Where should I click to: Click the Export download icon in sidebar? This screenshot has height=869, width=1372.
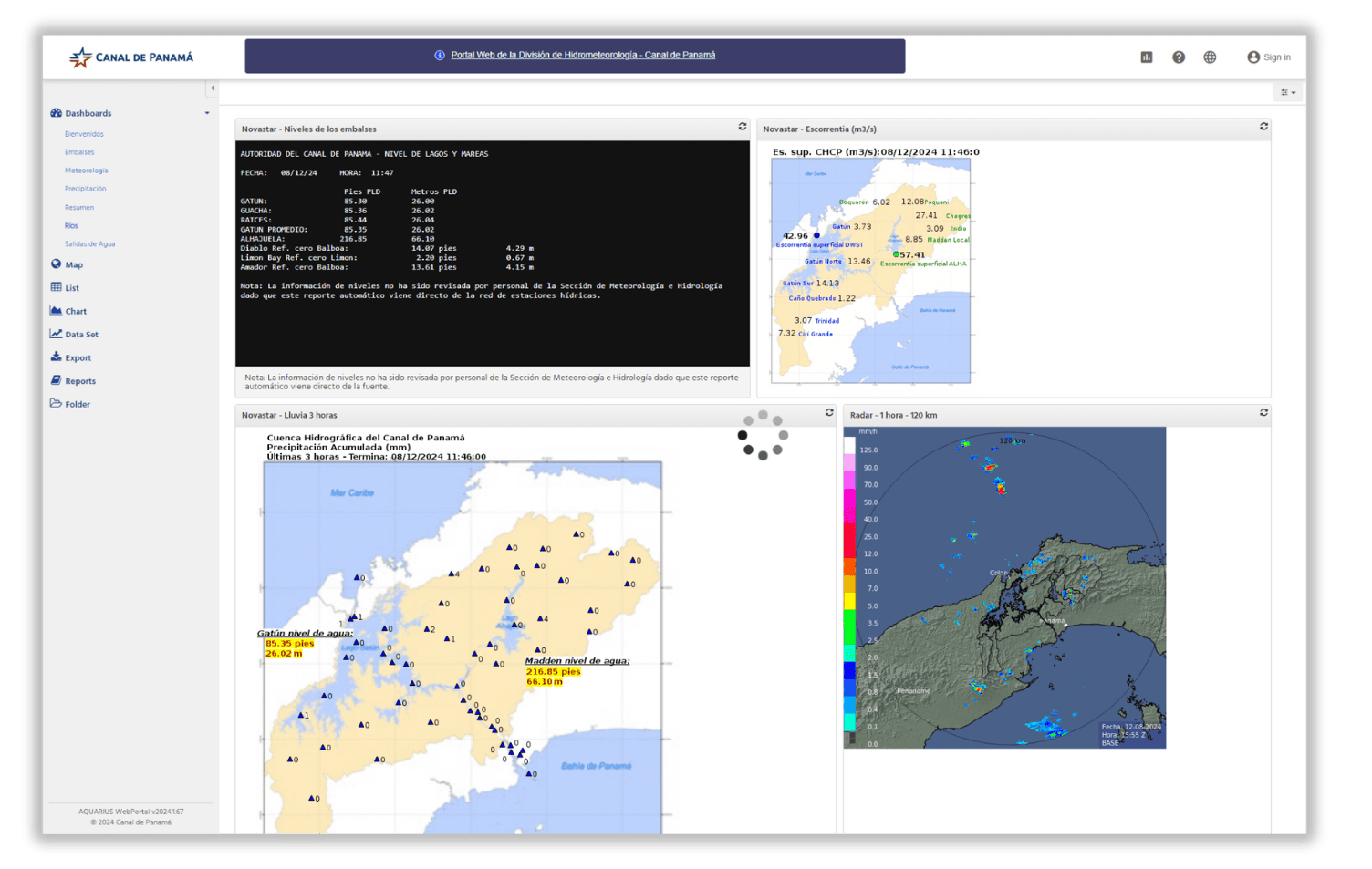point(56,357)
